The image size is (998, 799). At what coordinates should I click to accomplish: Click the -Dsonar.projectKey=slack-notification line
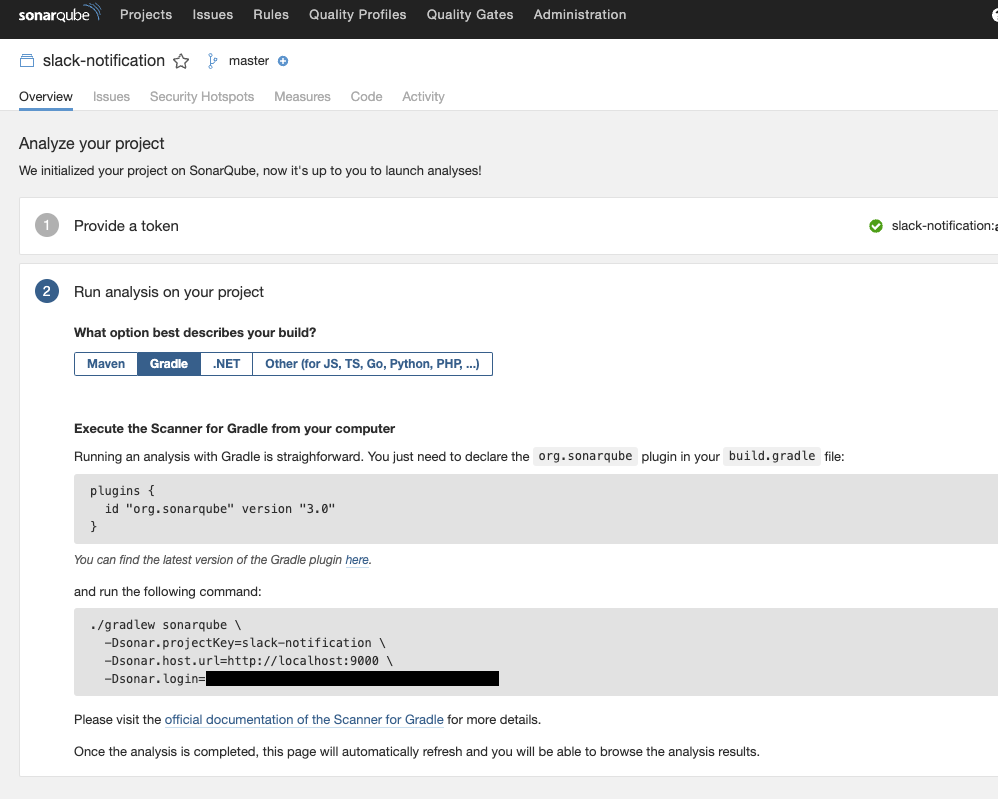point(245,643)
